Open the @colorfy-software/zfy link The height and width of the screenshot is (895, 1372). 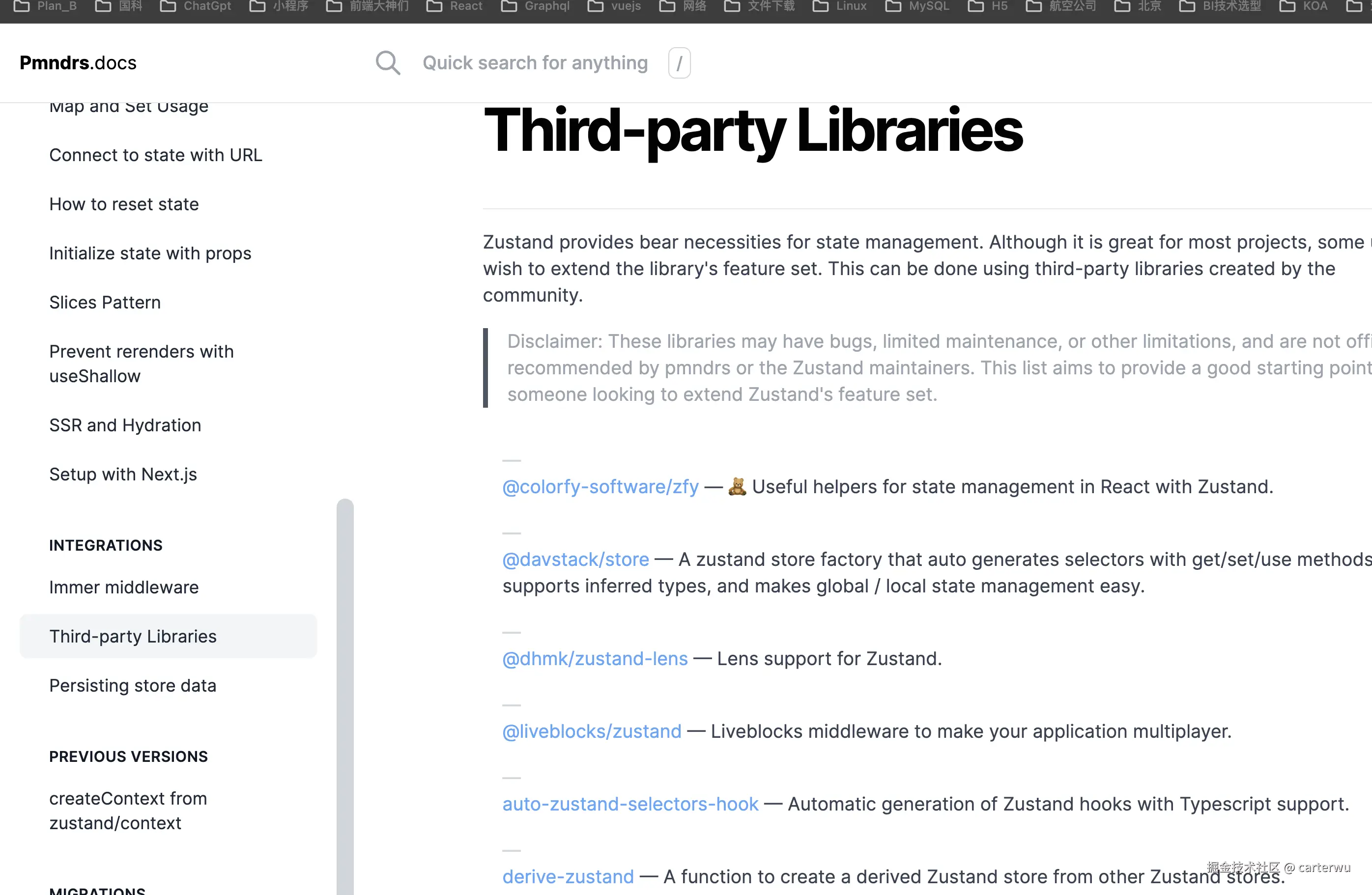point(600,487)
